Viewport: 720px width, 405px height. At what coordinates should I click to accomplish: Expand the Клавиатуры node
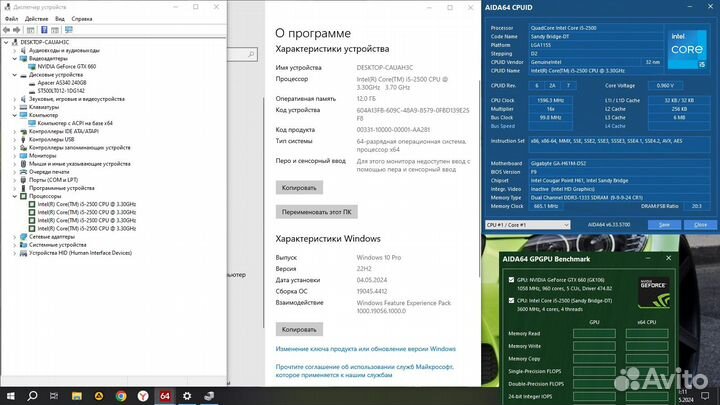[x=15, y=107]
